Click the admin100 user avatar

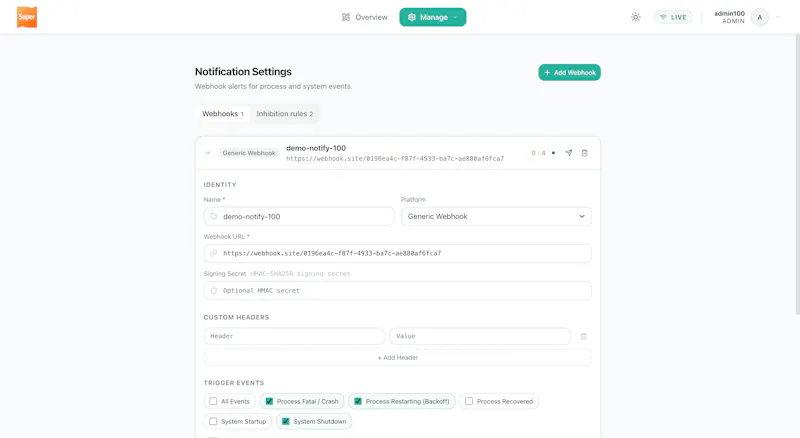click(x=759, y=17)
